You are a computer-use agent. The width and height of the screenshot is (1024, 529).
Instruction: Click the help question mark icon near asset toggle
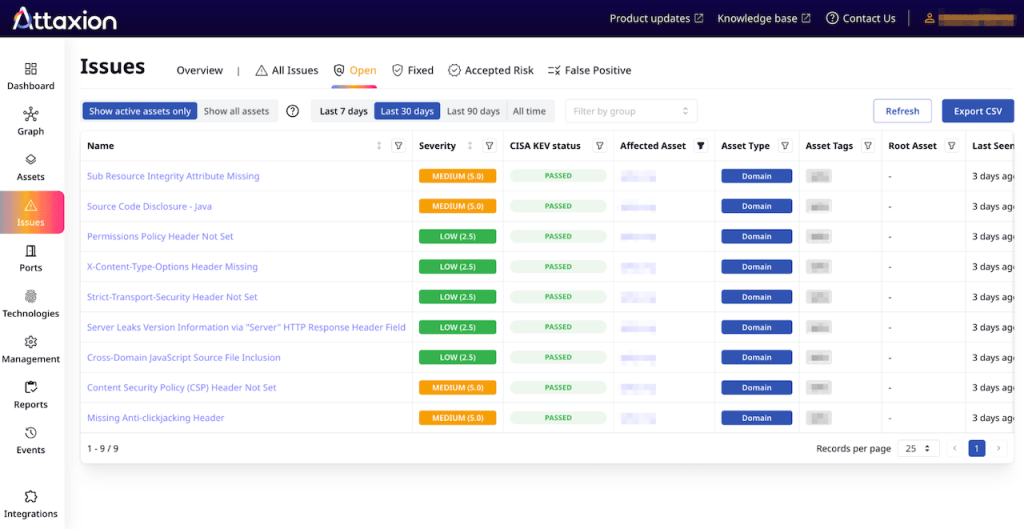click(x=293, y=111)
